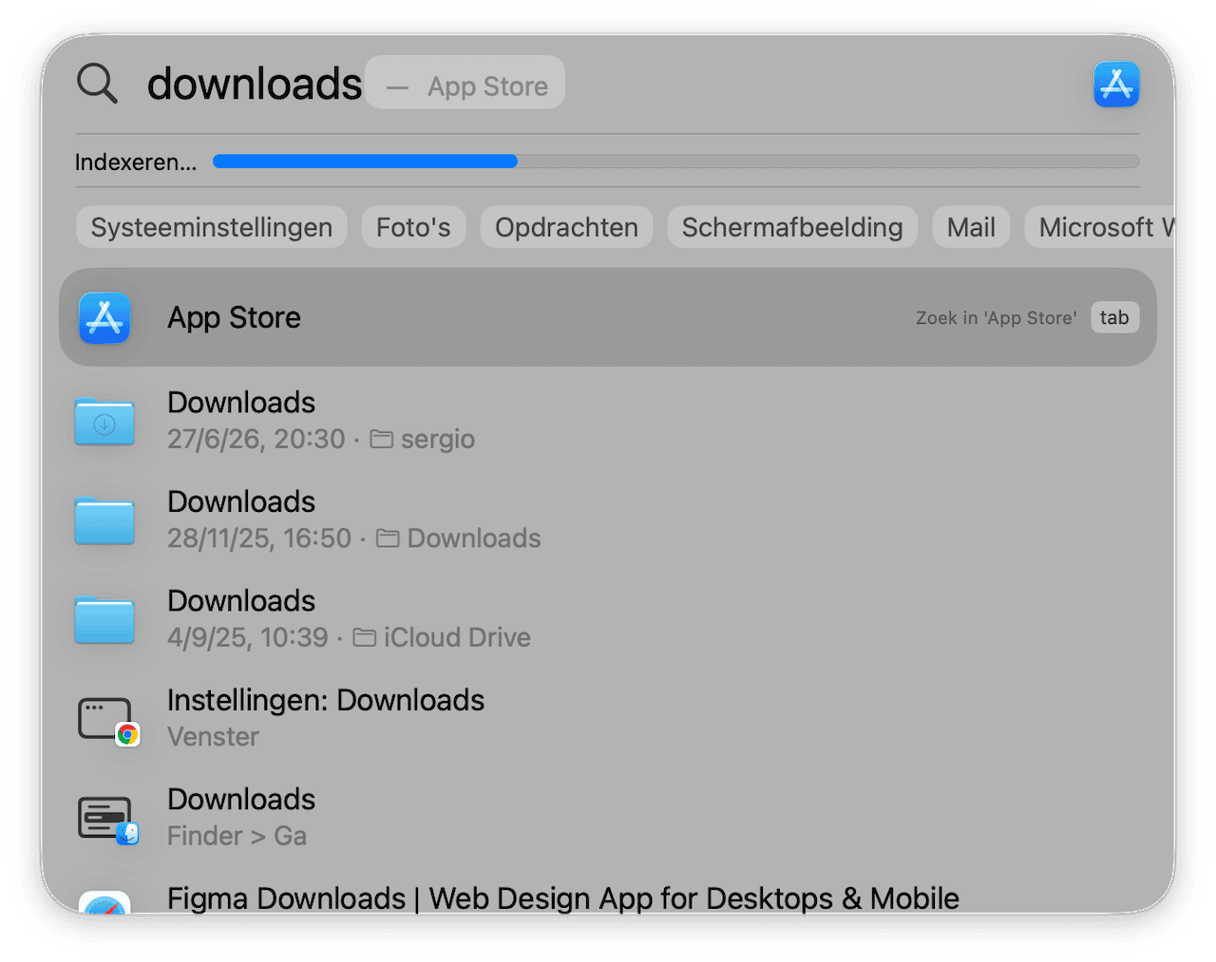This screenshot has height=962, width=1216.
Task: Click the 'Finder > Ga' subtitle
Action: [x=237, y=836]
